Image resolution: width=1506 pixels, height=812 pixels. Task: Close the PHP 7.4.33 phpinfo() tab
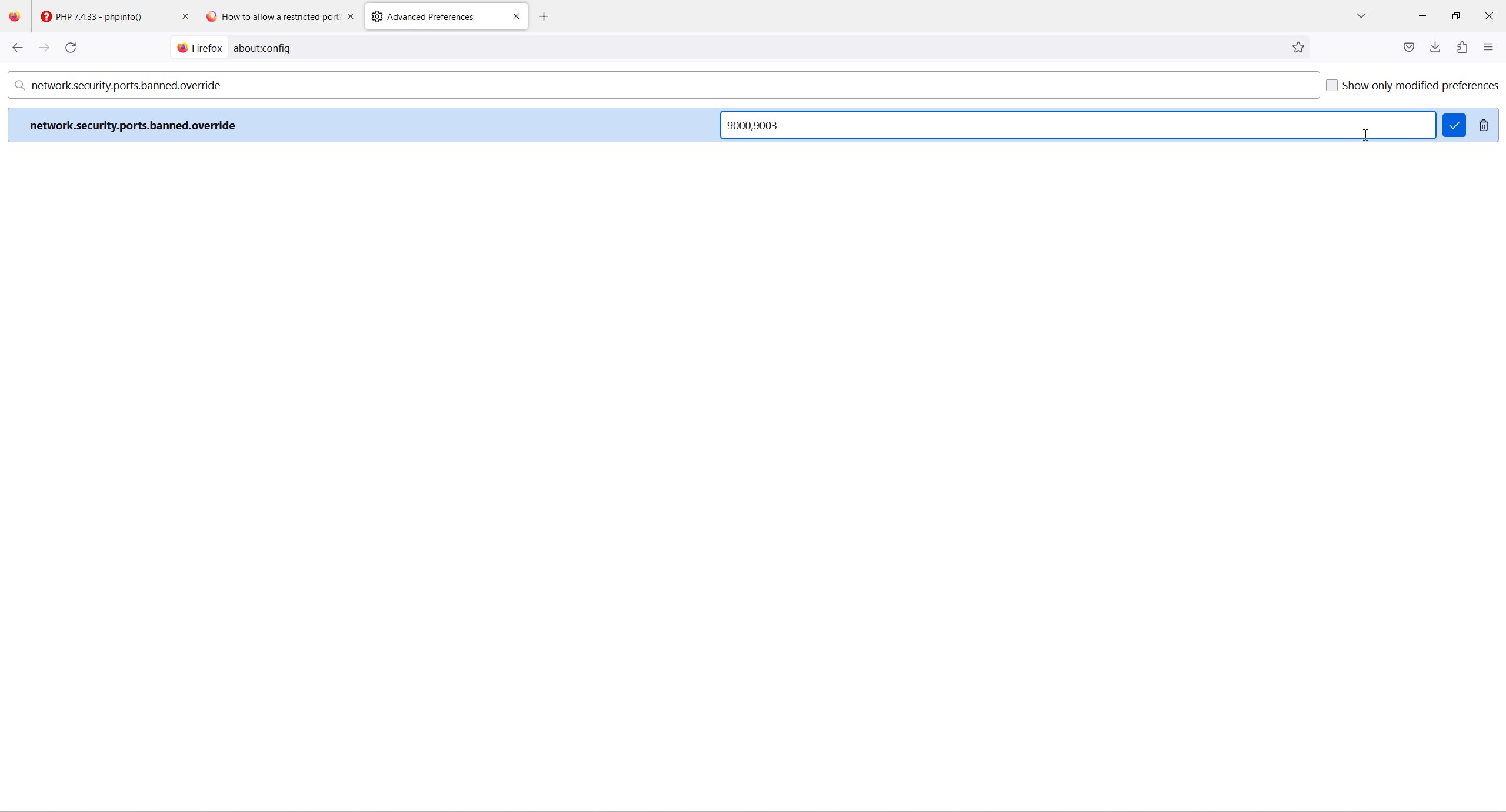(185, 16)
